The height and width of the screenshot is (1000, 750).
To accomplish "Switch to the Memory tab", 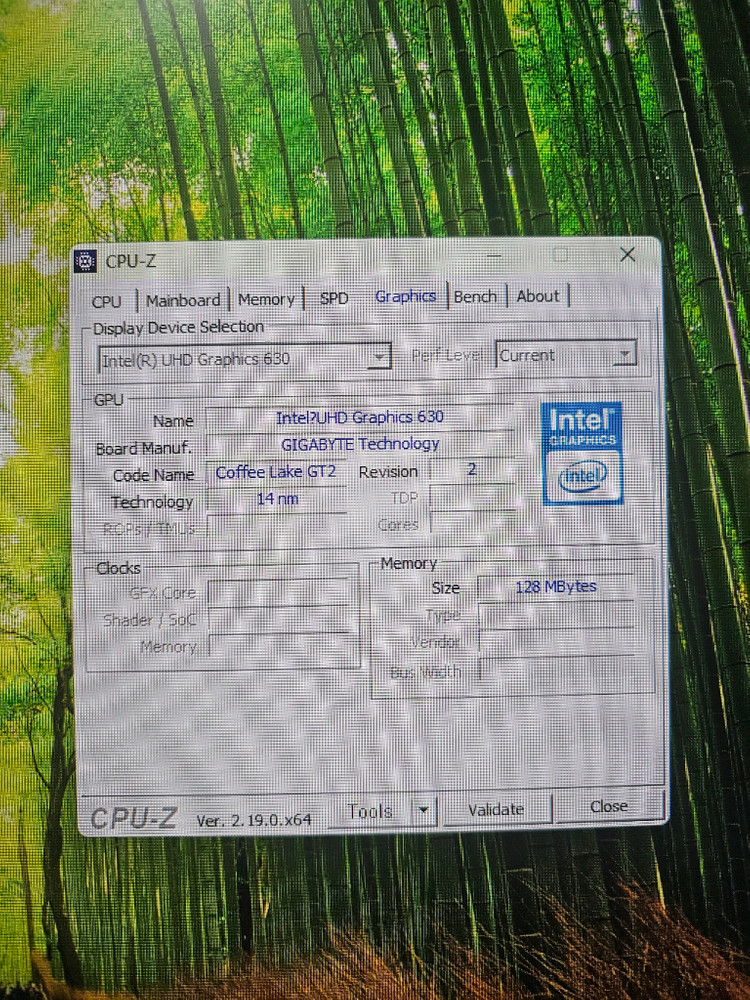I will [x=266, y=299].
